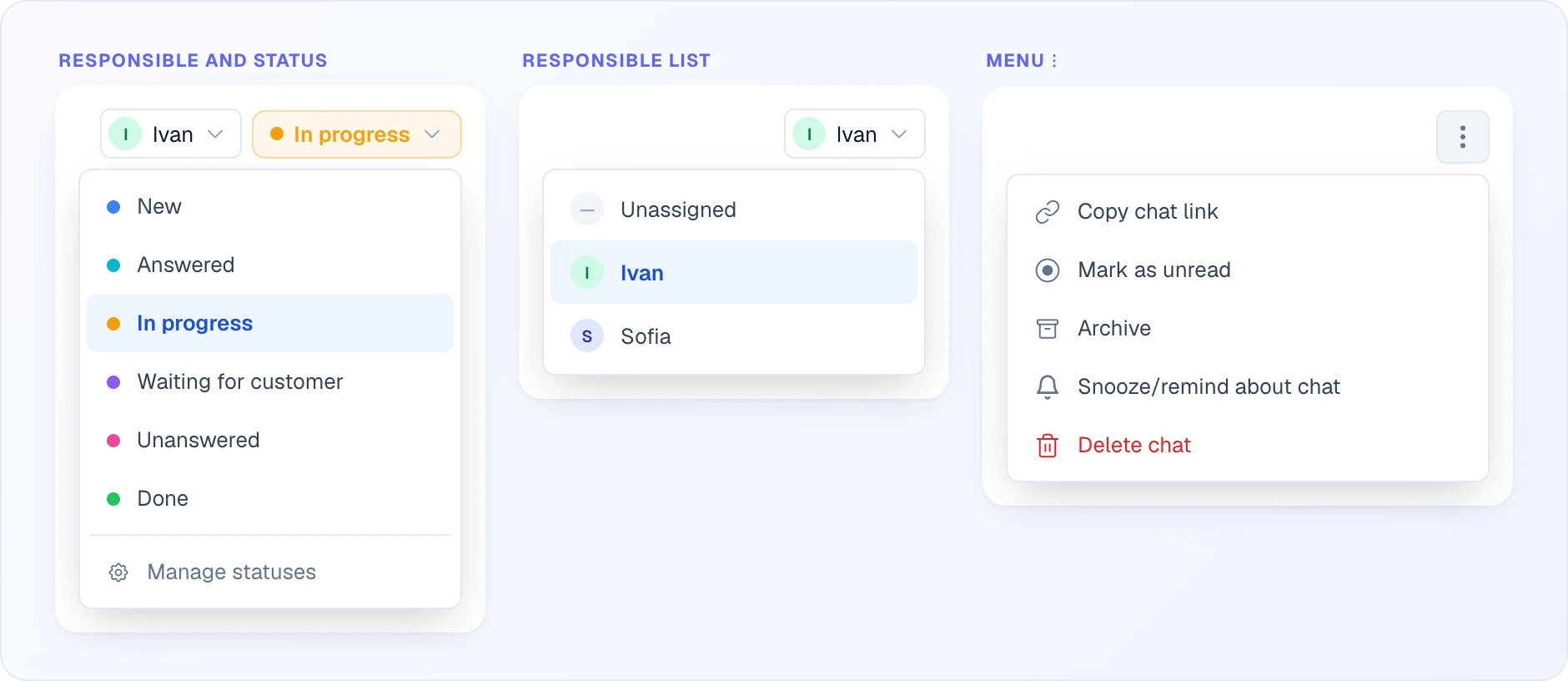1568x681 pixels.
Task: Open Manage statuses
Action: (x=270, y=573)
